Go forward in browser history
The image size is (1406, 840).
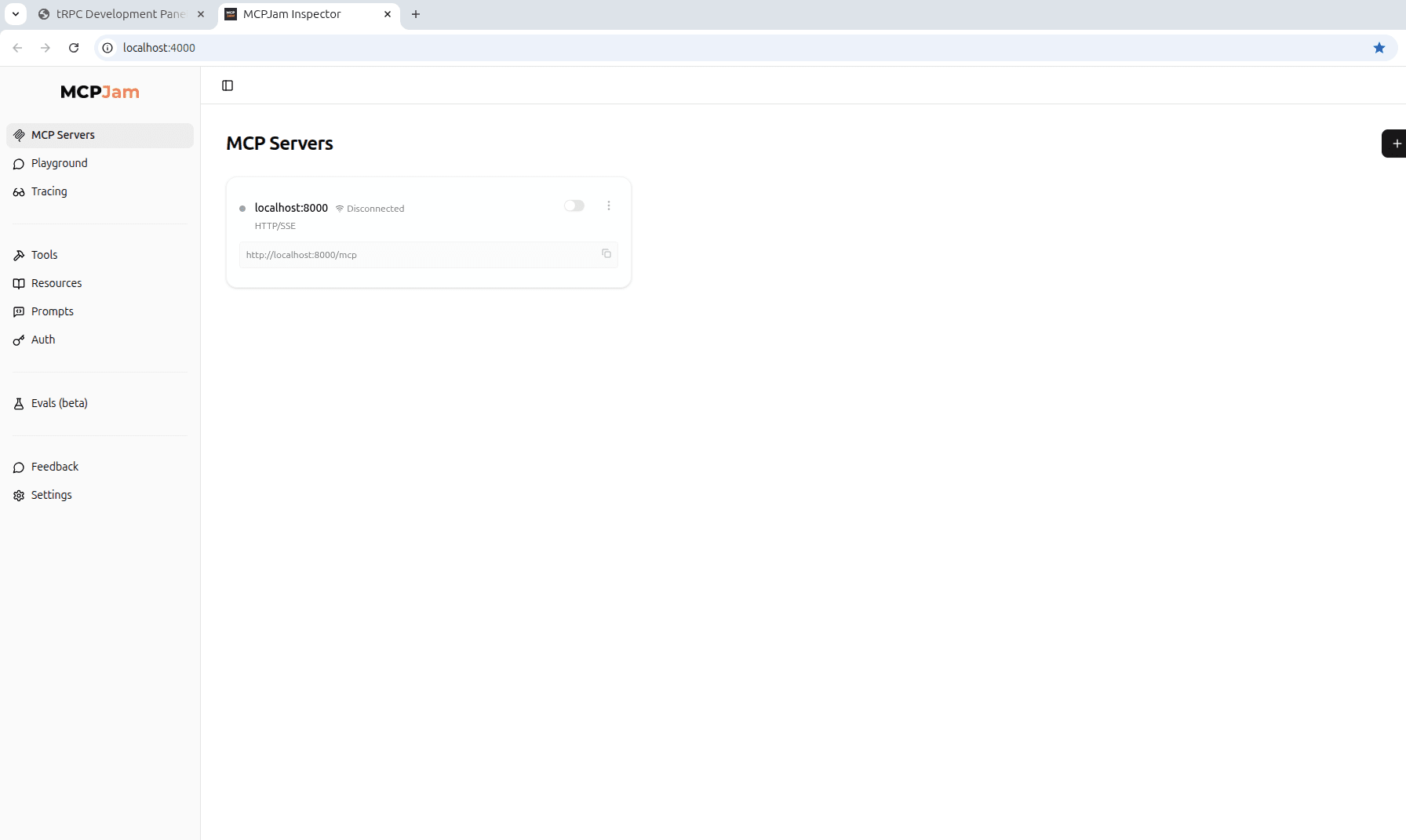pyautogui.click(x=46, y=48)
